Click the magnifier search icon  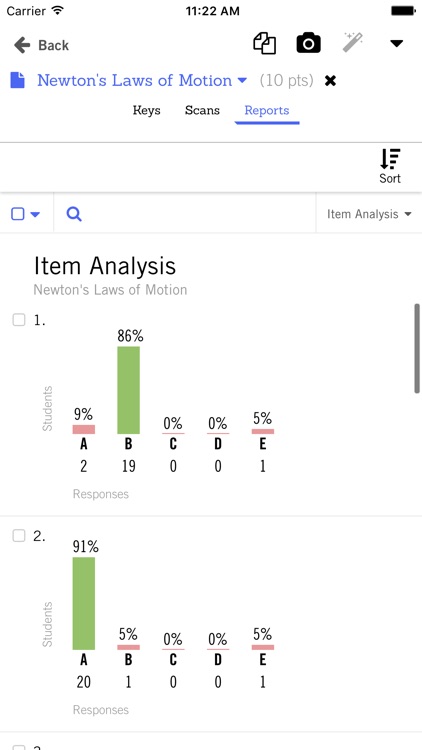(74, 214)
